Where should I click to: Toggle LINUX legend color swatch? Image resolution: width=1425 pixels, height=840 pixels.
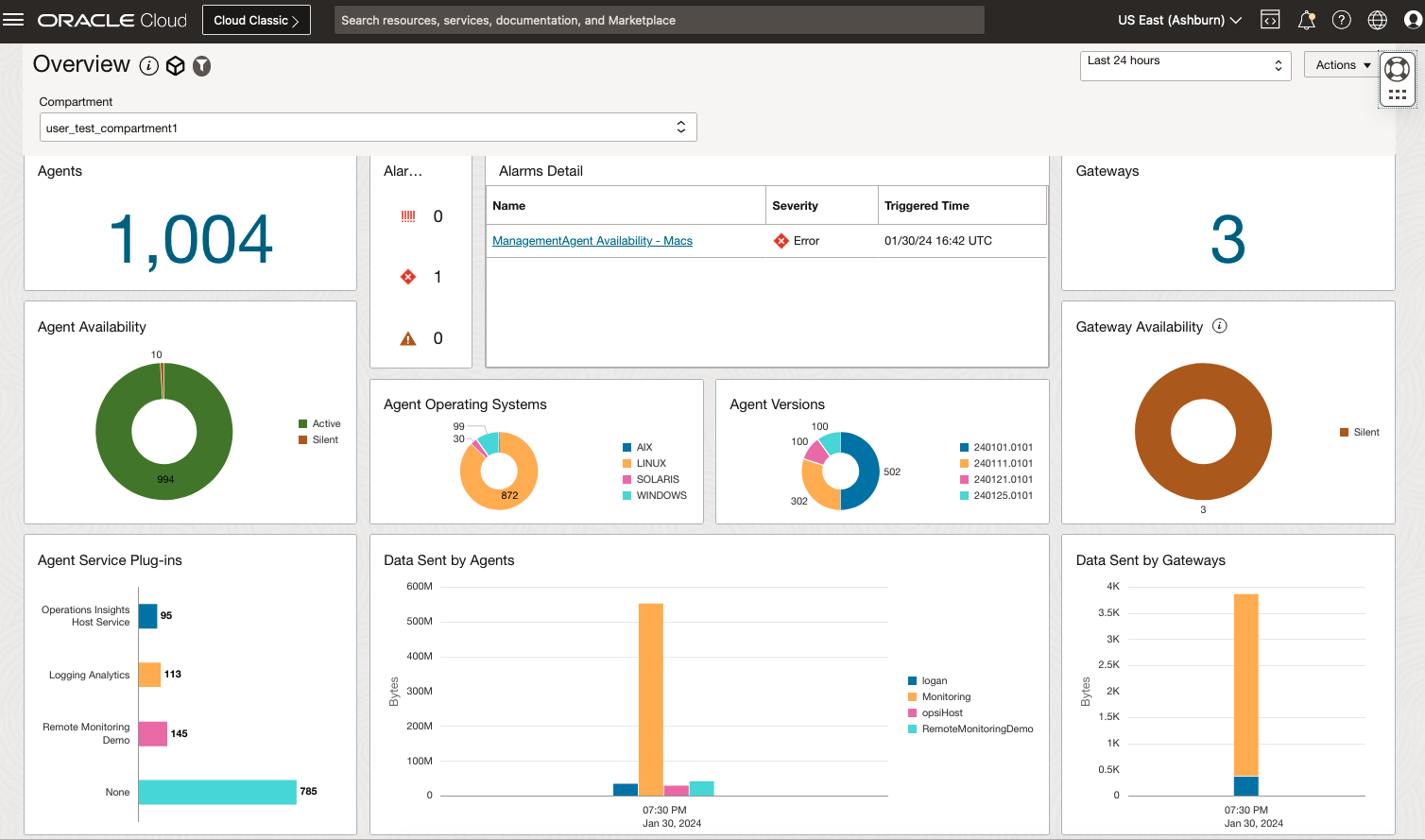[x=627, y=464]
